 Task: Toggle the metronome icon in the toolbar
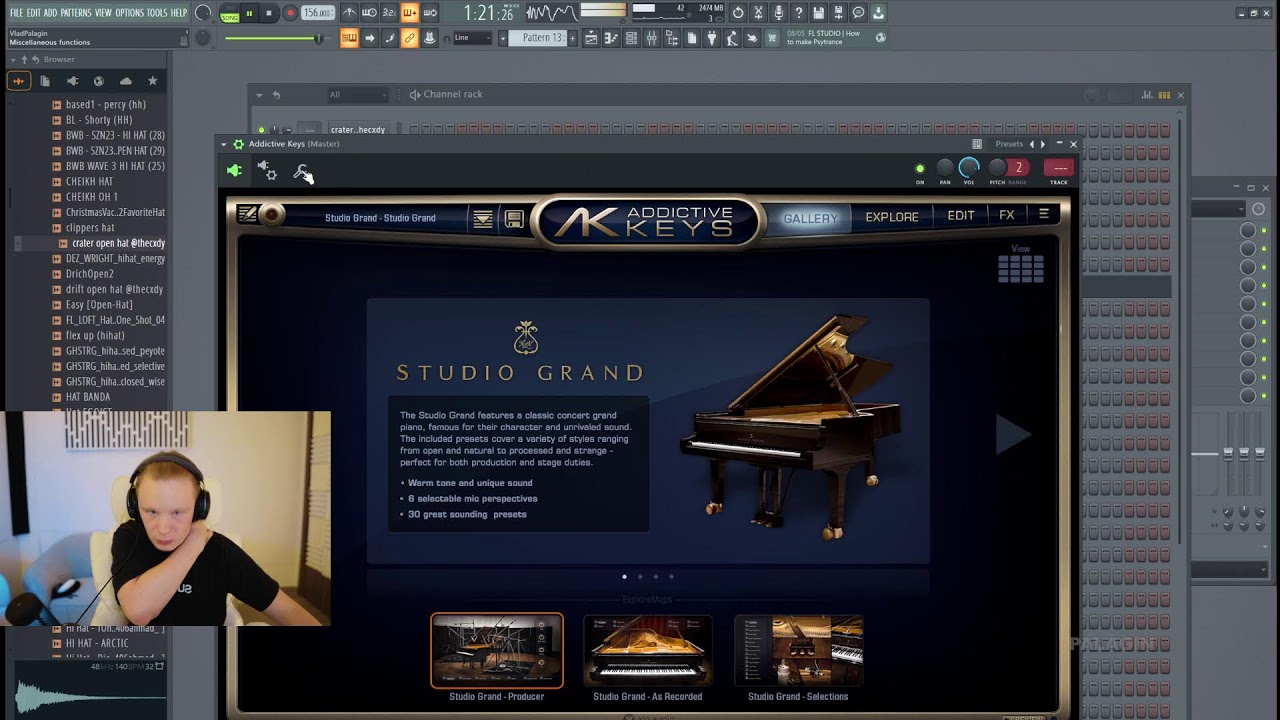[349, 13]
